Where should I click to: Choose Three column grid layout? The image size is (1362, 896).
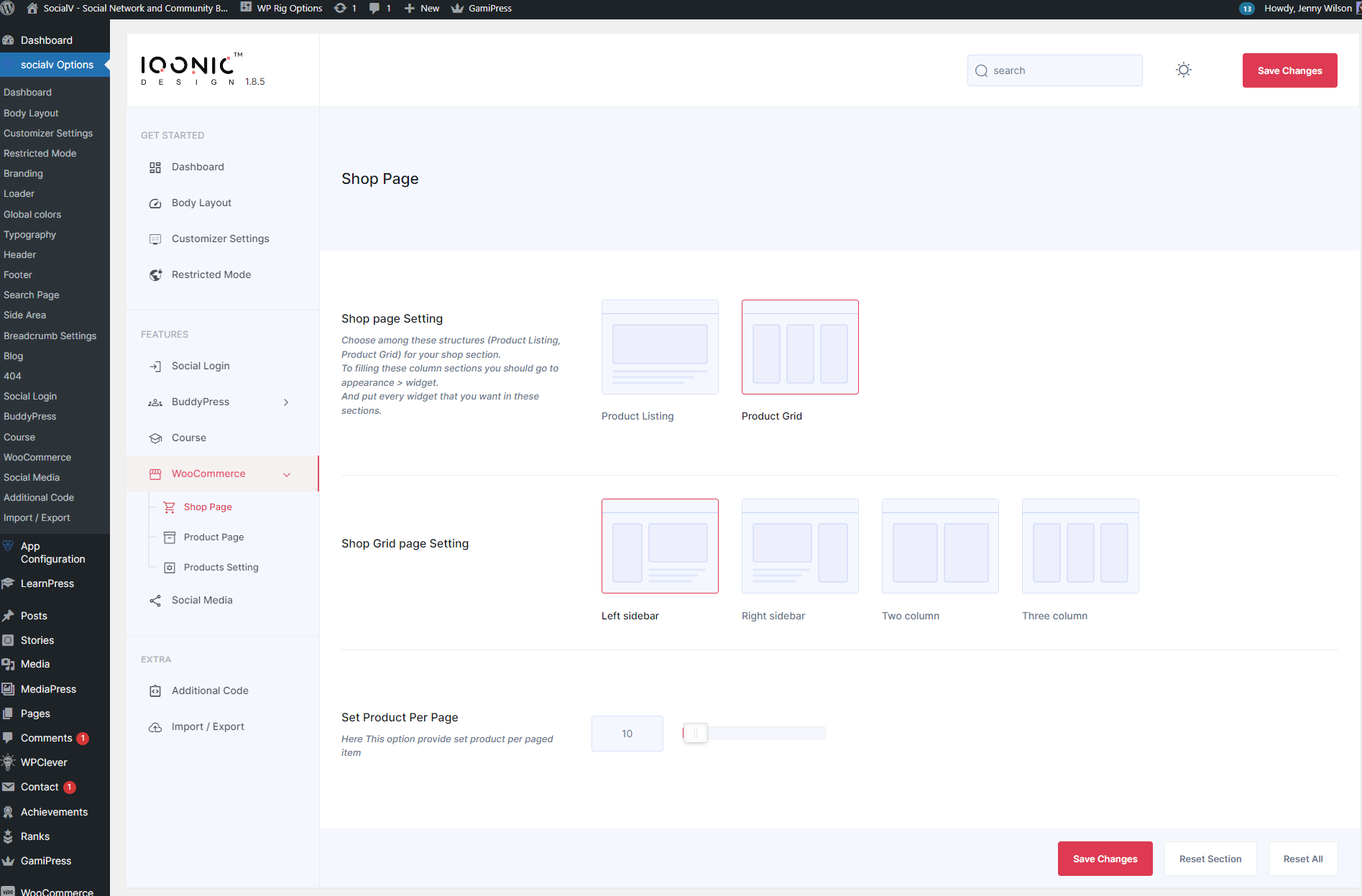point(1080,546)
